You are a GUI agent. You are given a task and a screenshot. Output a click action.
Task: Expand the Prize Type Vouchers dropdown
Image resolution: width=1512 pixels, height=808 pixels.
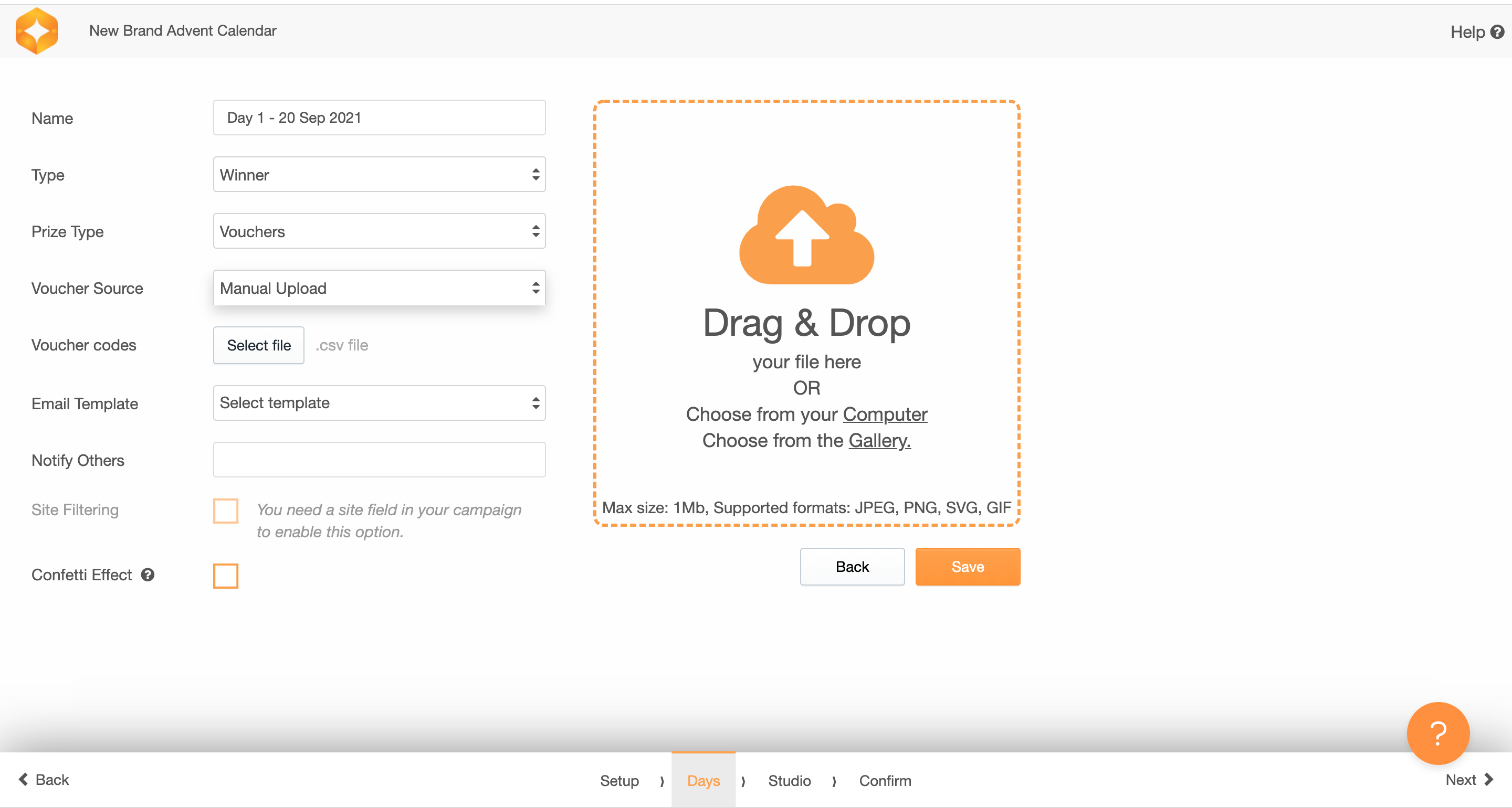379,231
